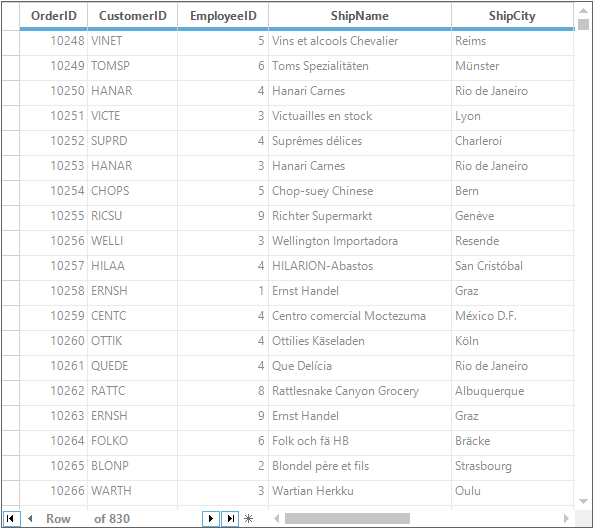Go to next record button
This screenshot has height=529, width=594.
click(211, 518)
